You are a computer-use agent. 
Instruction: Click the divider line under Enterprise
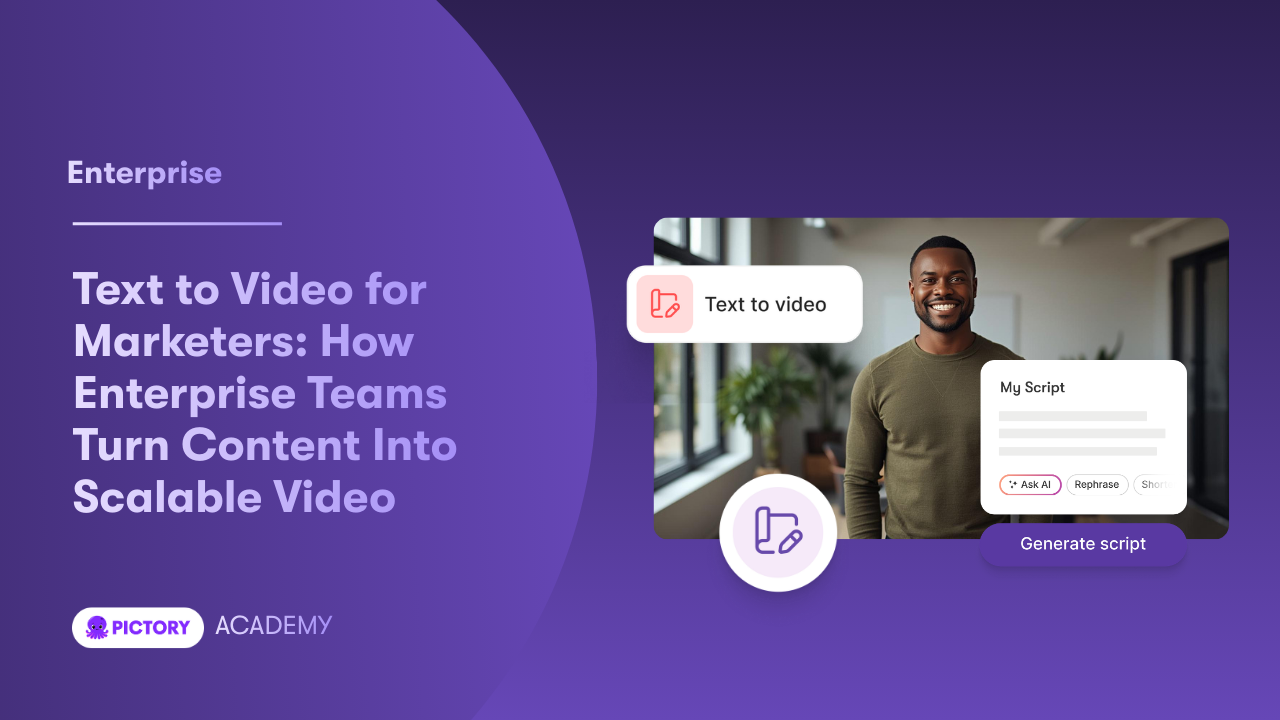(x=177, y=224)
